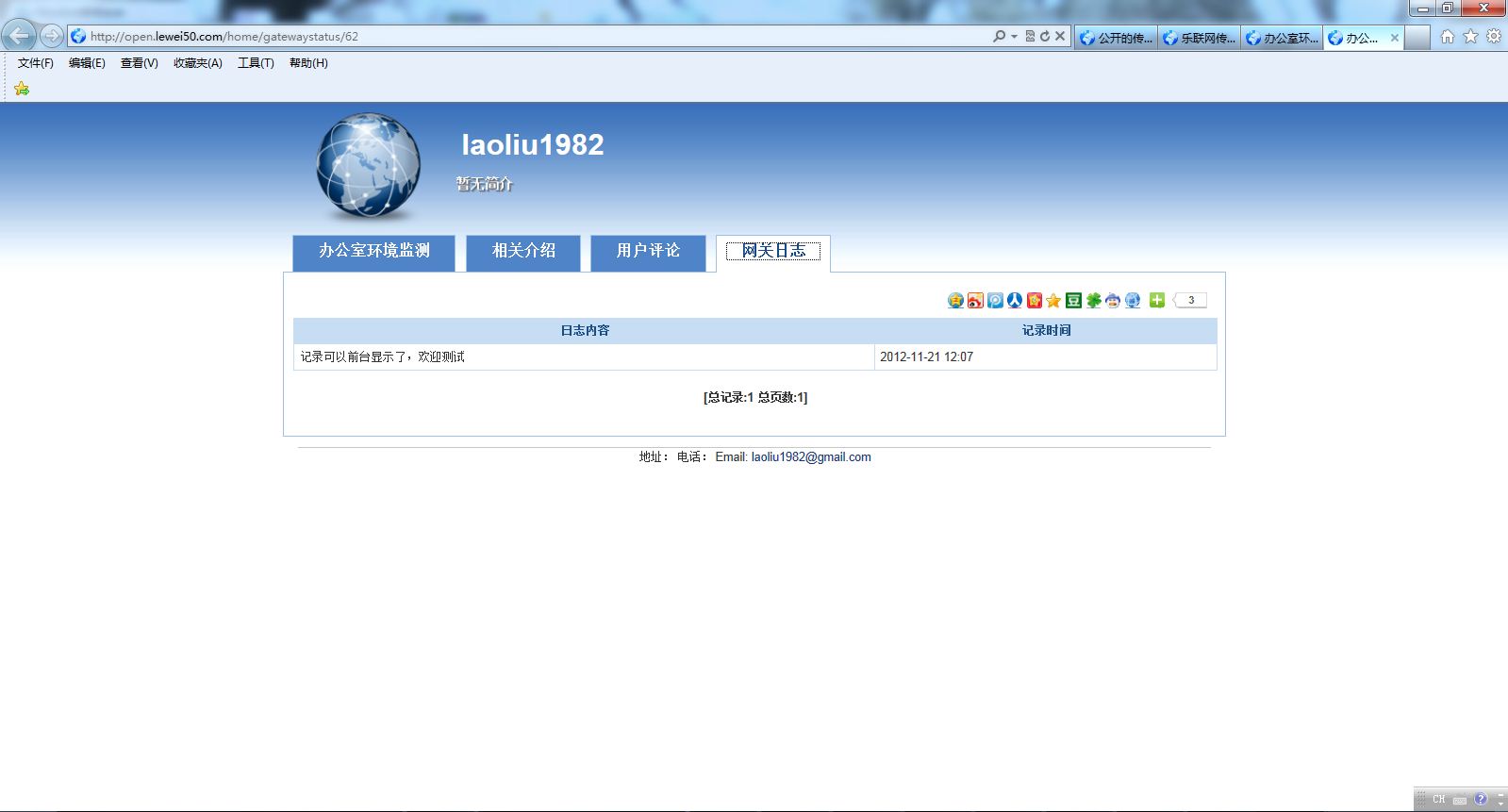This screenshot has height=812, width=1508.
Task: Open the 工具(T) menu
Action: 256,63
